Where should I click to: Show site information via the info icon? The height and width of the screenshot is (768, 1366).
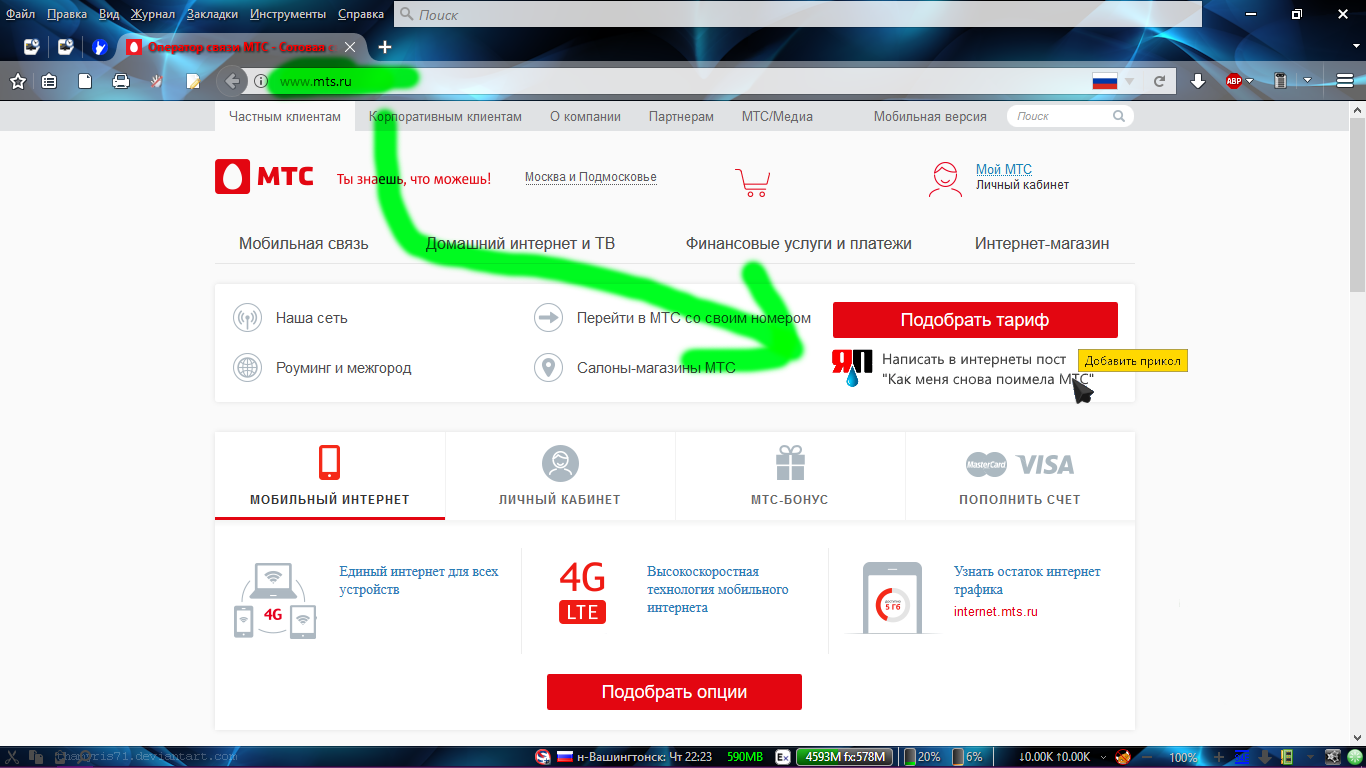260,81
